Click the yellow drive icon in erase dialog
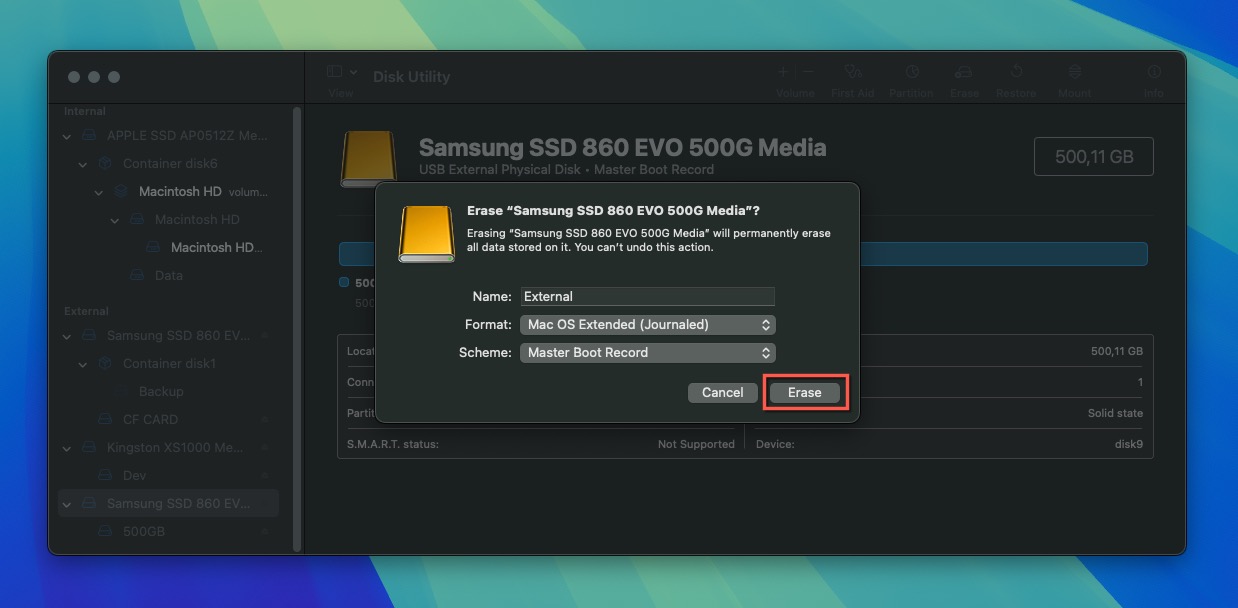This screenshot has height=608, width=1238. 426,234
